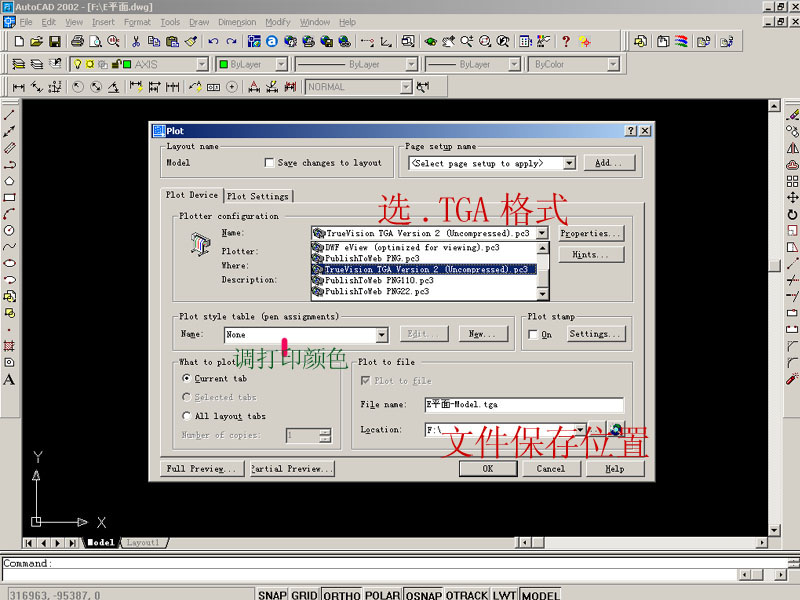
Task: Click the plotter list scrollbar down arrow
Action: (543, 294)
